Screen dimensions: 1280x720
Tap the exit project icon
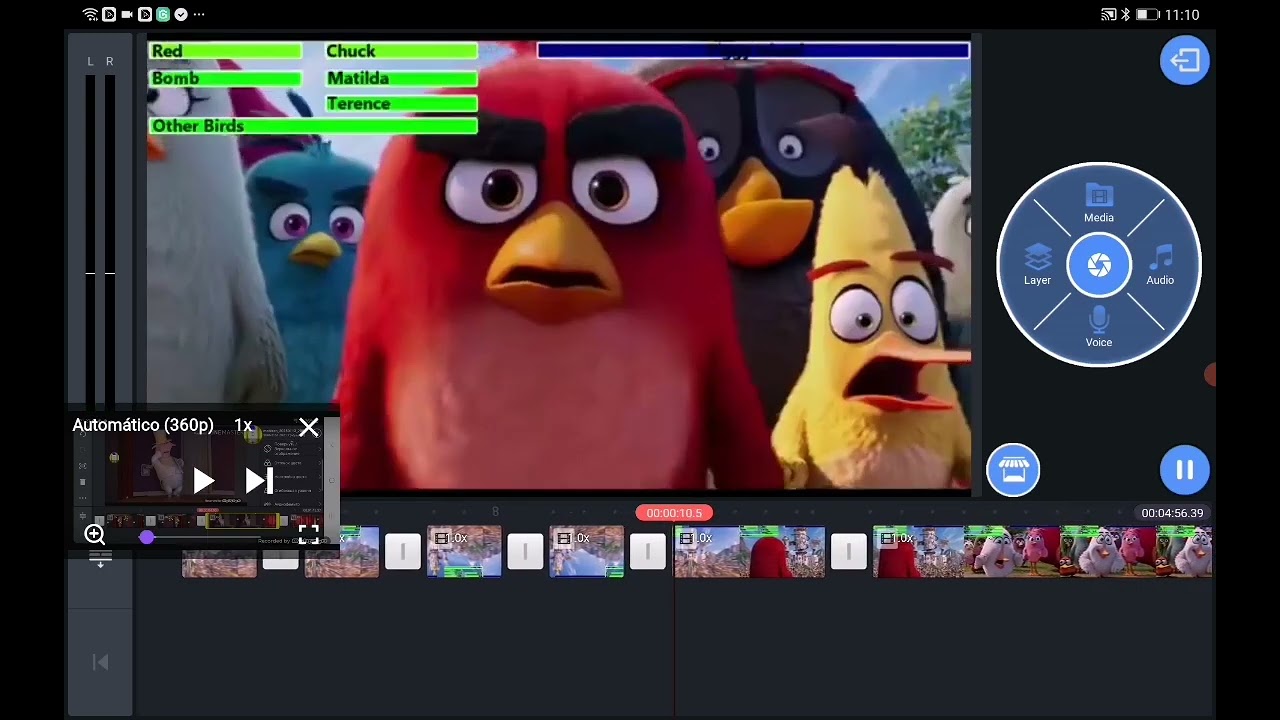(x=1184, y=61)
